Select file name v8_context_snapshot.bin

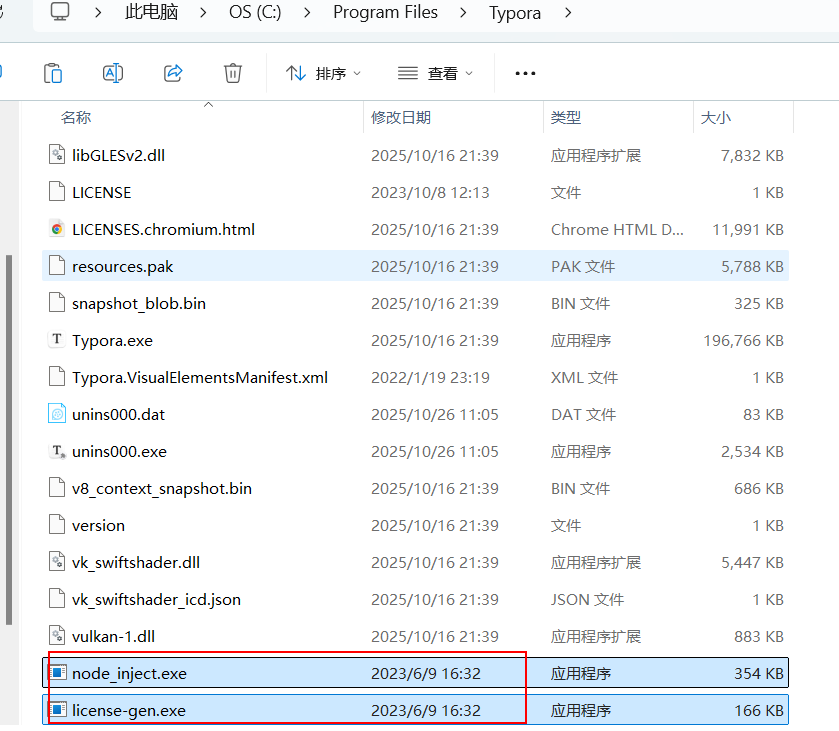tap(162, 489)
